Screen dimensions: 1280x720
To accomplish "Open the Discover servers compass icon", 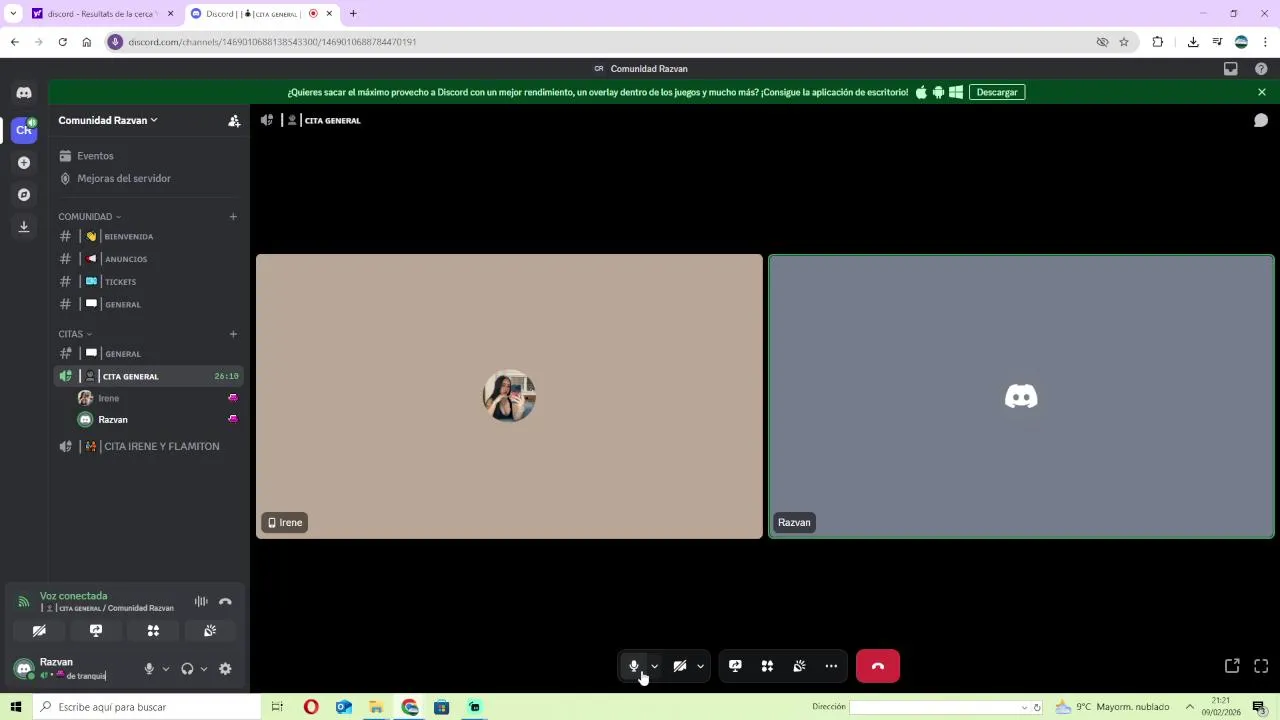I will pyautogui.click(x=24, y=195).
